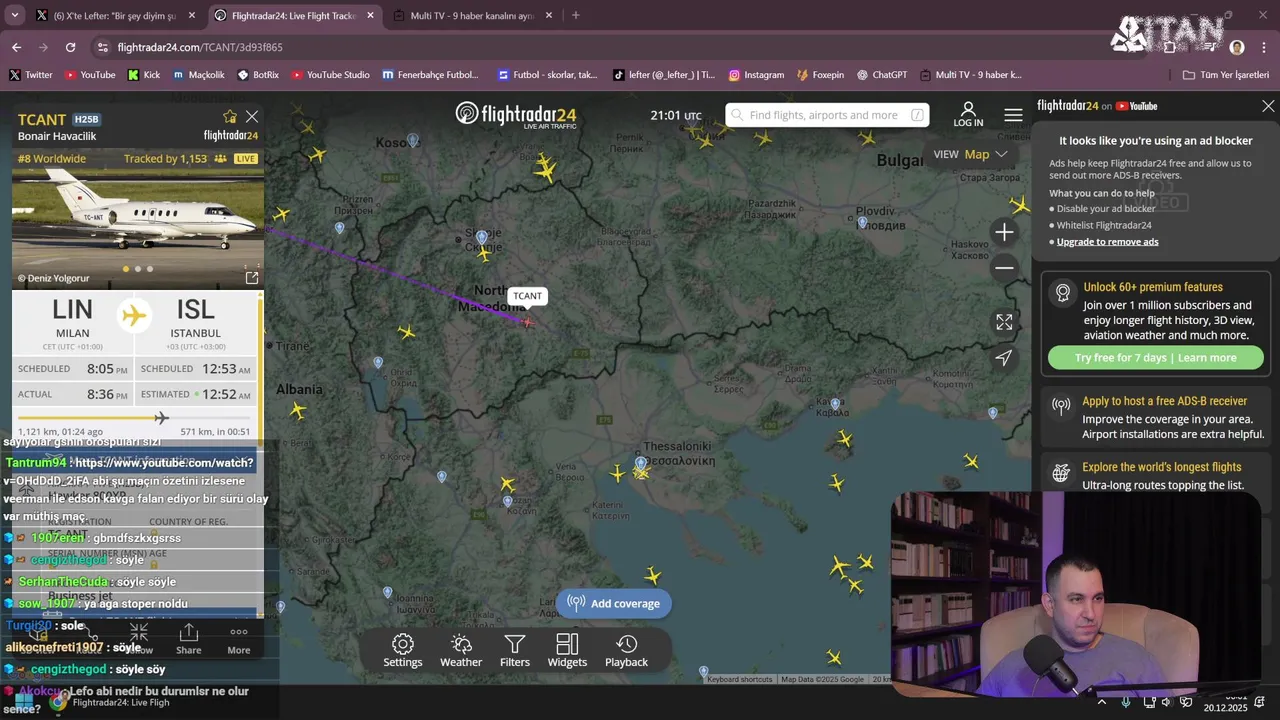This screenshot has height=720, width=1280.
Task: Close the ad blocker side panel
Action: tap(1268, 106)
